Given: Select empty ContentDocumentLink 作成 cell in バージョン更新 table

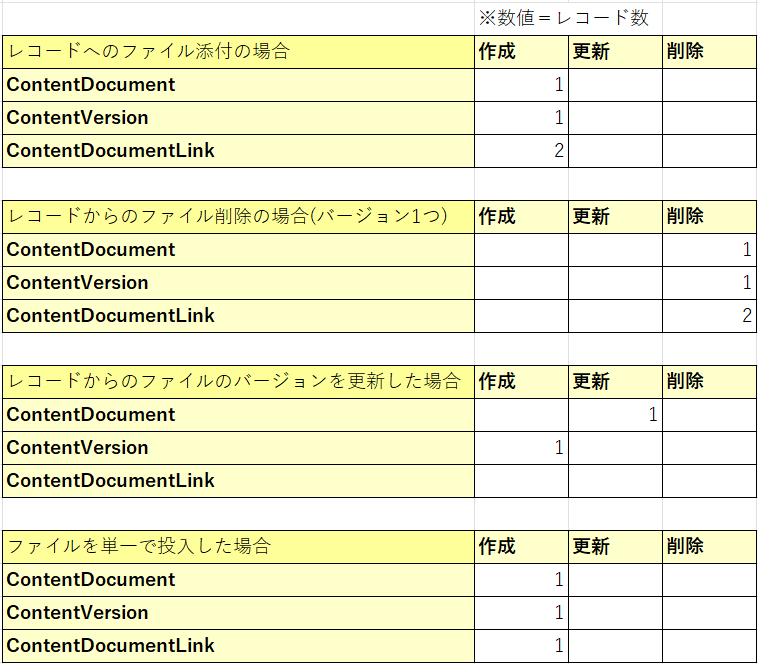Looking at the screenshot, I should tap(521, 481).
